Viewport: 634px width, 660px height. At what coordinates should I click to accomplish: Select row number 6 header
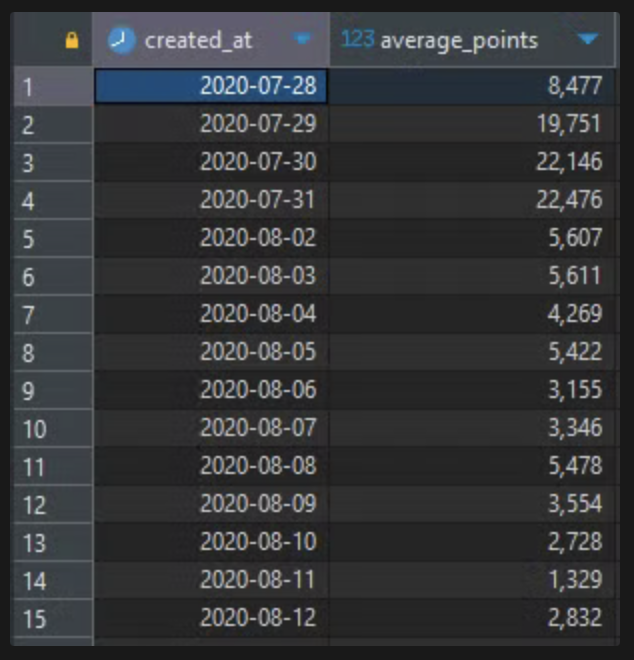53,277
